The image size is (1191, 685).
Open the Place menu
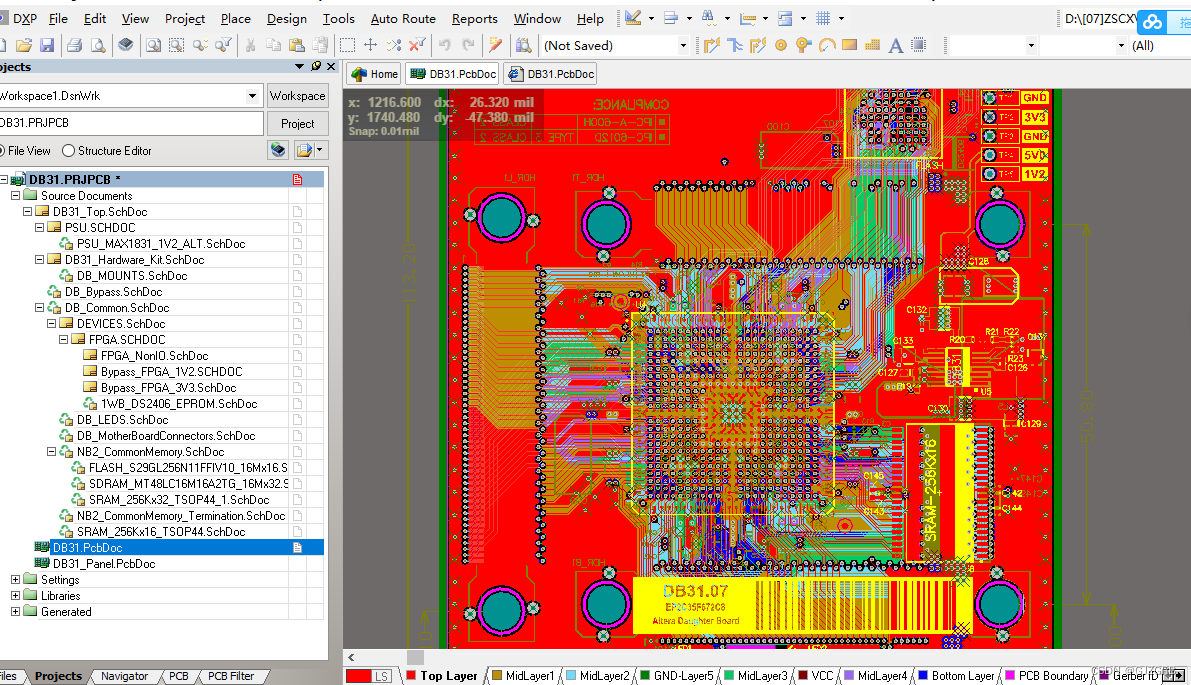point(235,18)
